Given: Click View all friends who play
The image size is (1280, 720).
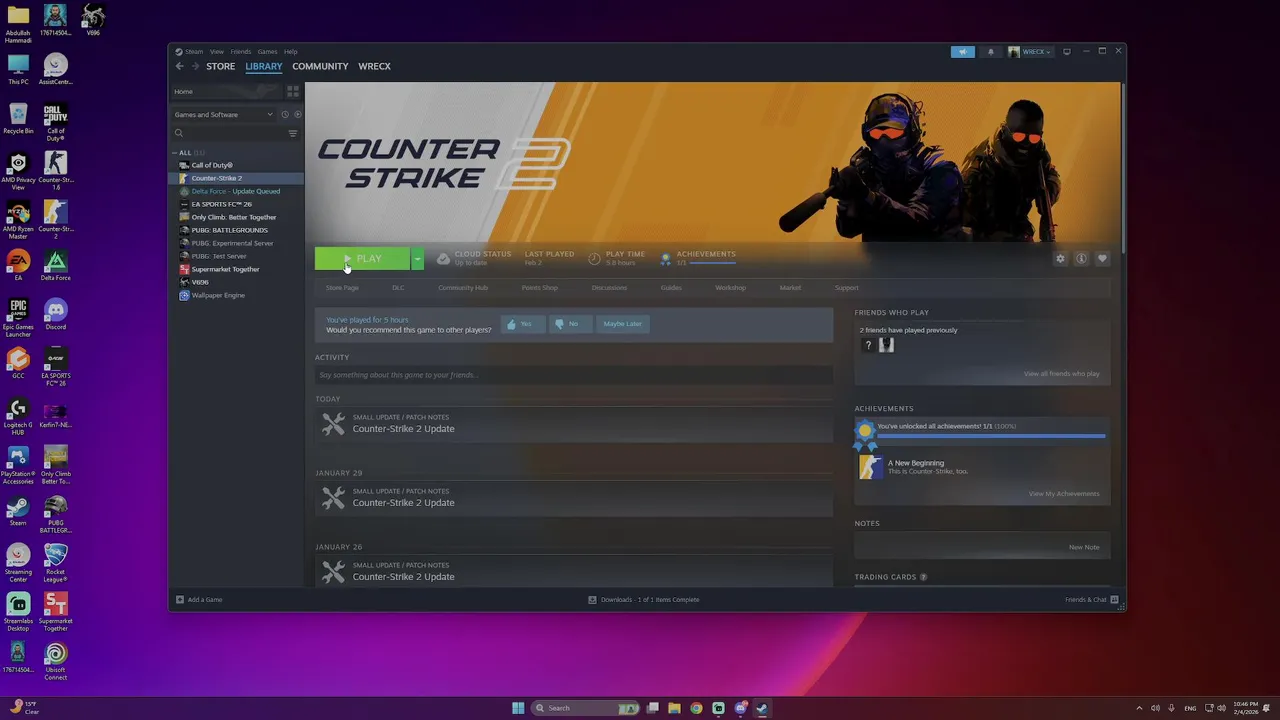Looking at the screenshot, I should [x=1061, y=374].
